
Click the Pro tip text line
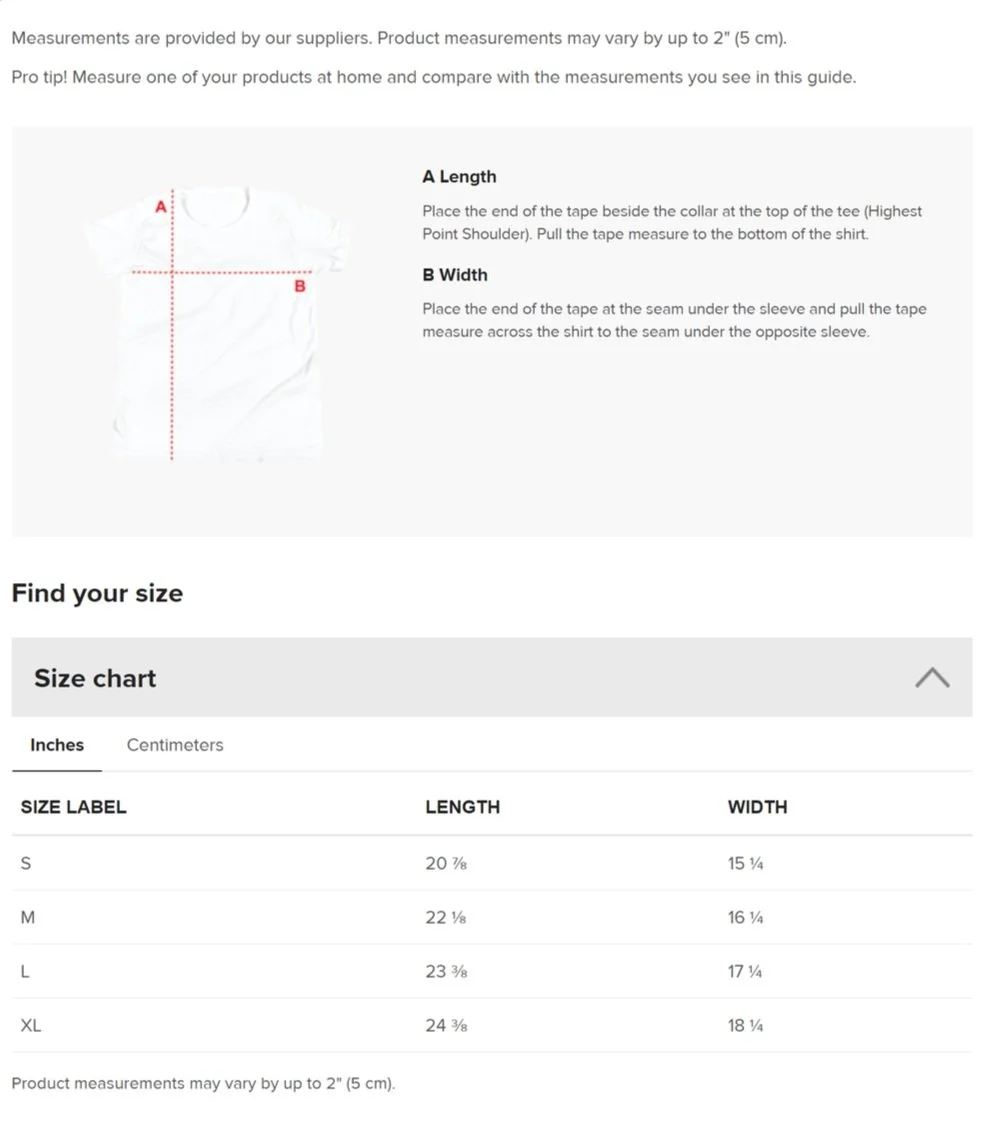(434, 77)
